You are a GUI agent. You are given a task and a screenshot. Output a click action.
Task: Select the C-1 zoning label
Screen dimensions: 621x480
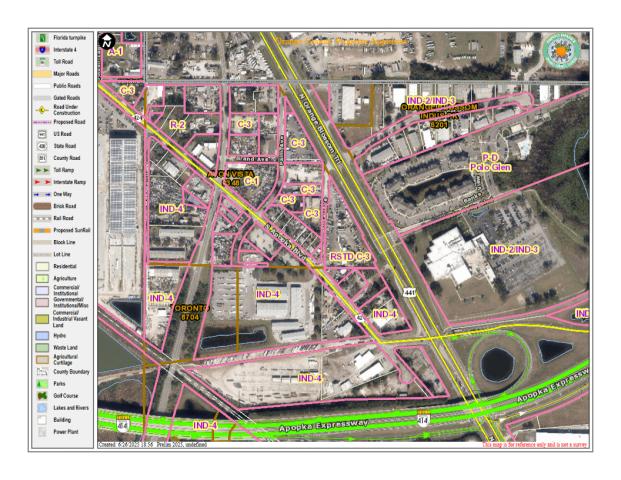click(251, 181)
